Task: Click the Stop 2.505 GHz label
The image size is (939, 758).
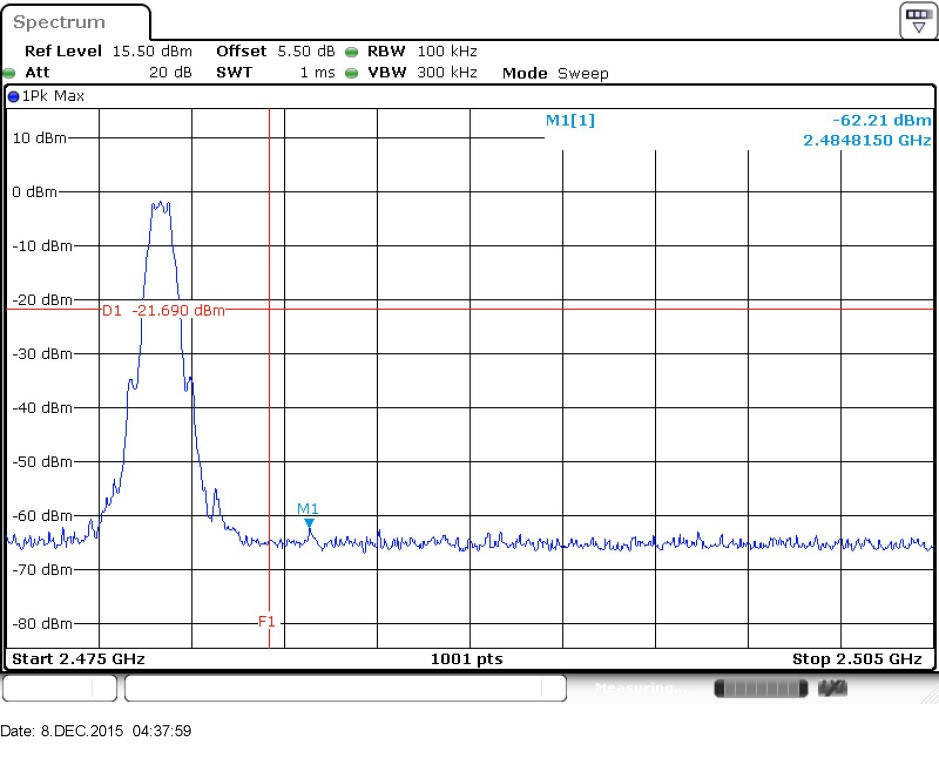Action: tap(857, 659)
